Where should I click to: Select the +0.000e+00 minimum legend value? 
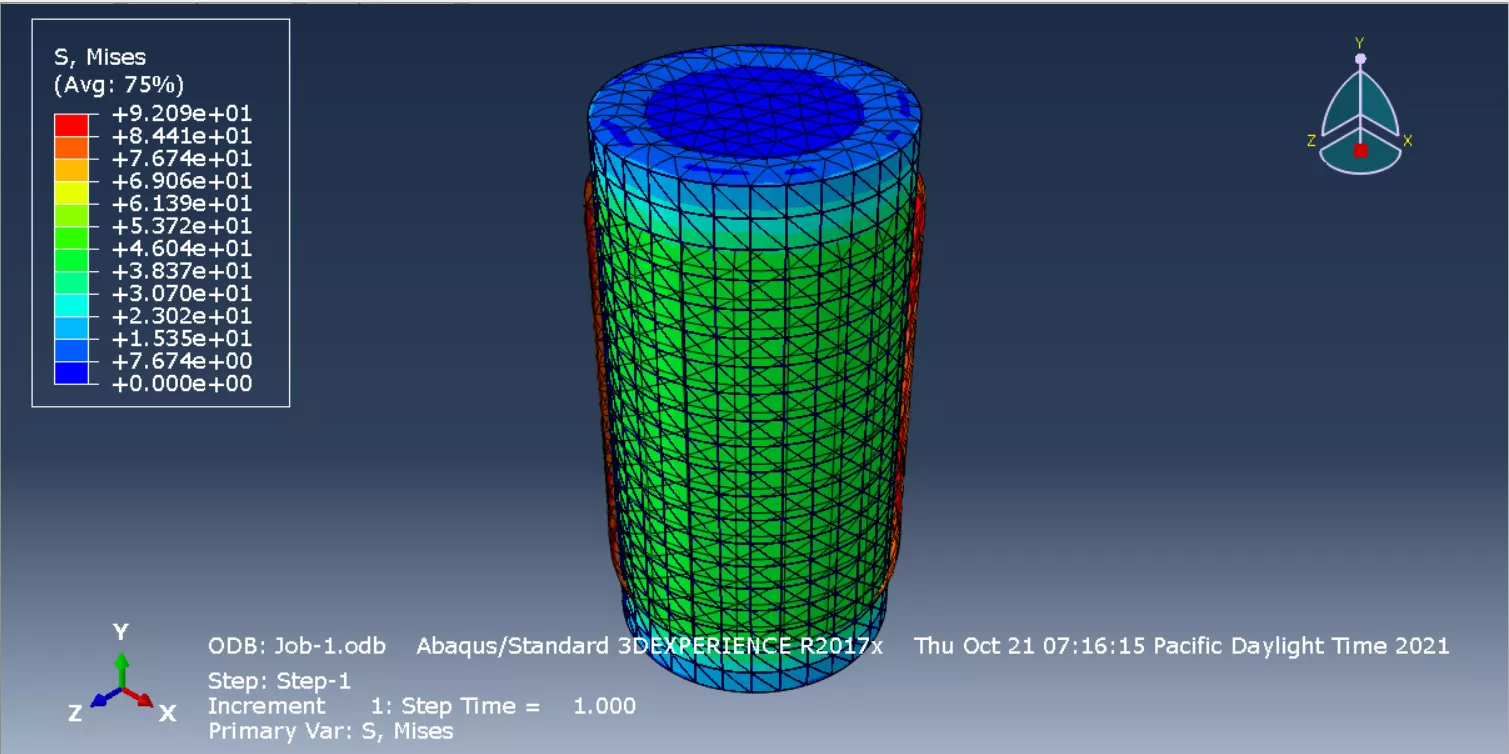181,384
